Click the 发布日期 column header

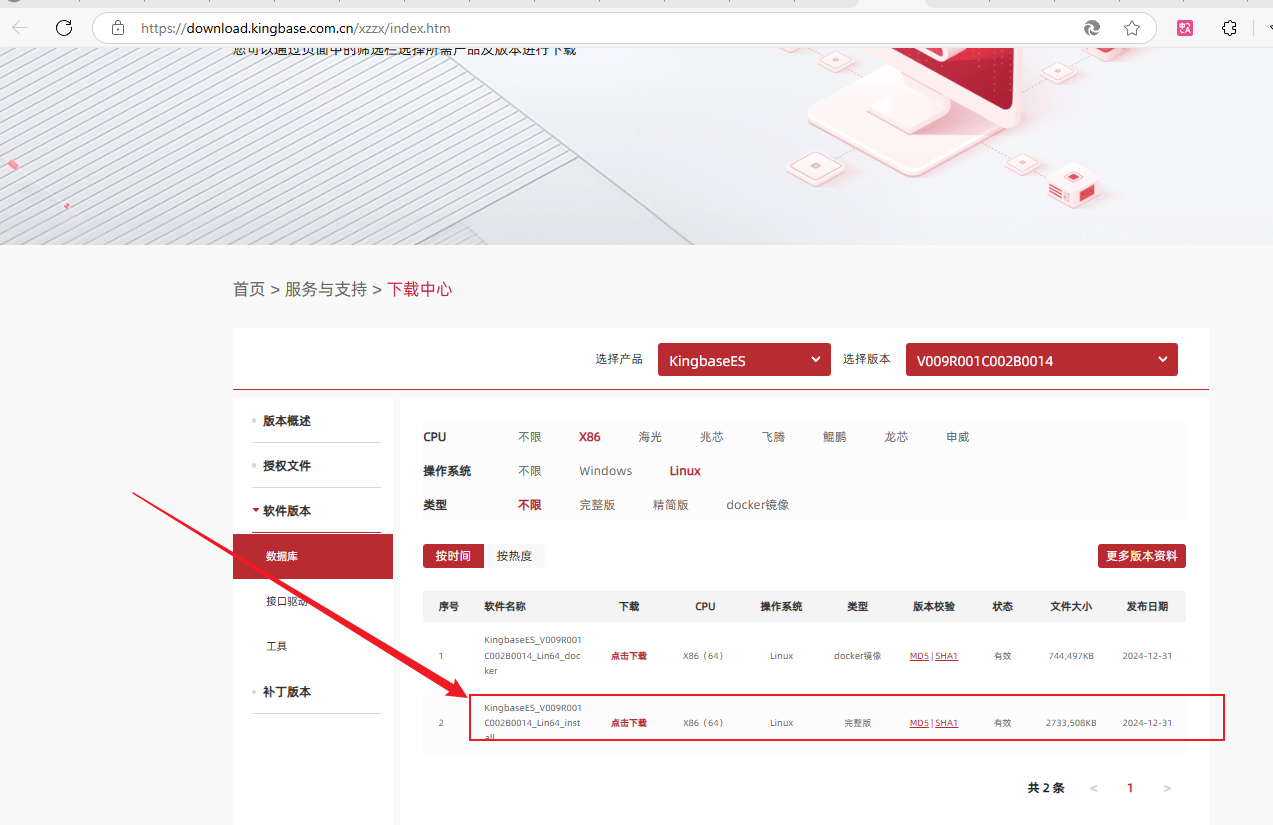[x=1147, y=606]
